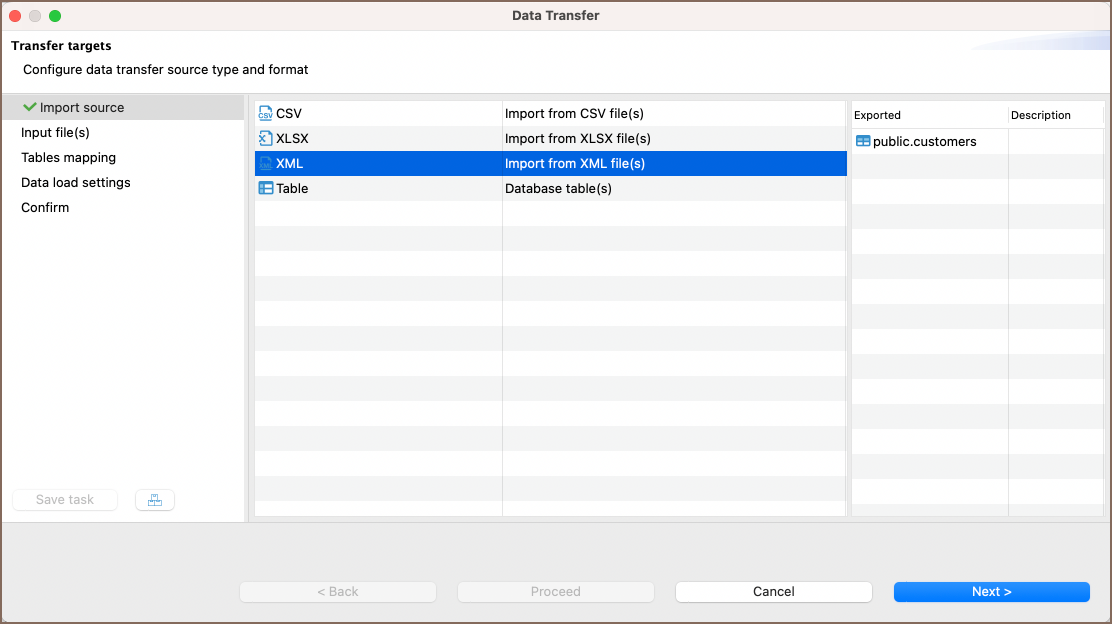1112x624 pixels.
Task: Select 'Import from XLSX file(s)' row
Action: point(577,139)
